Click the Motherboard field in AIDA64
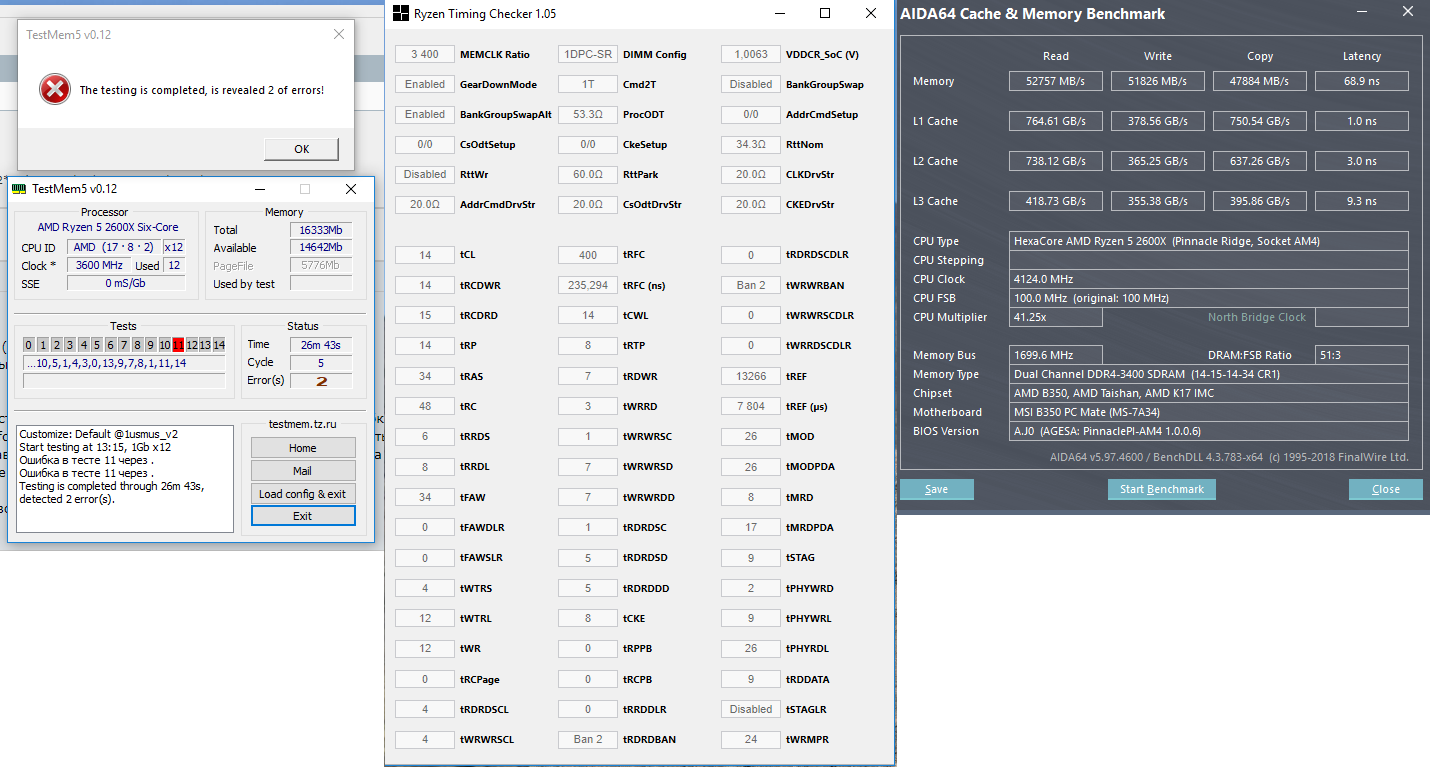 tap(1210, 412)
